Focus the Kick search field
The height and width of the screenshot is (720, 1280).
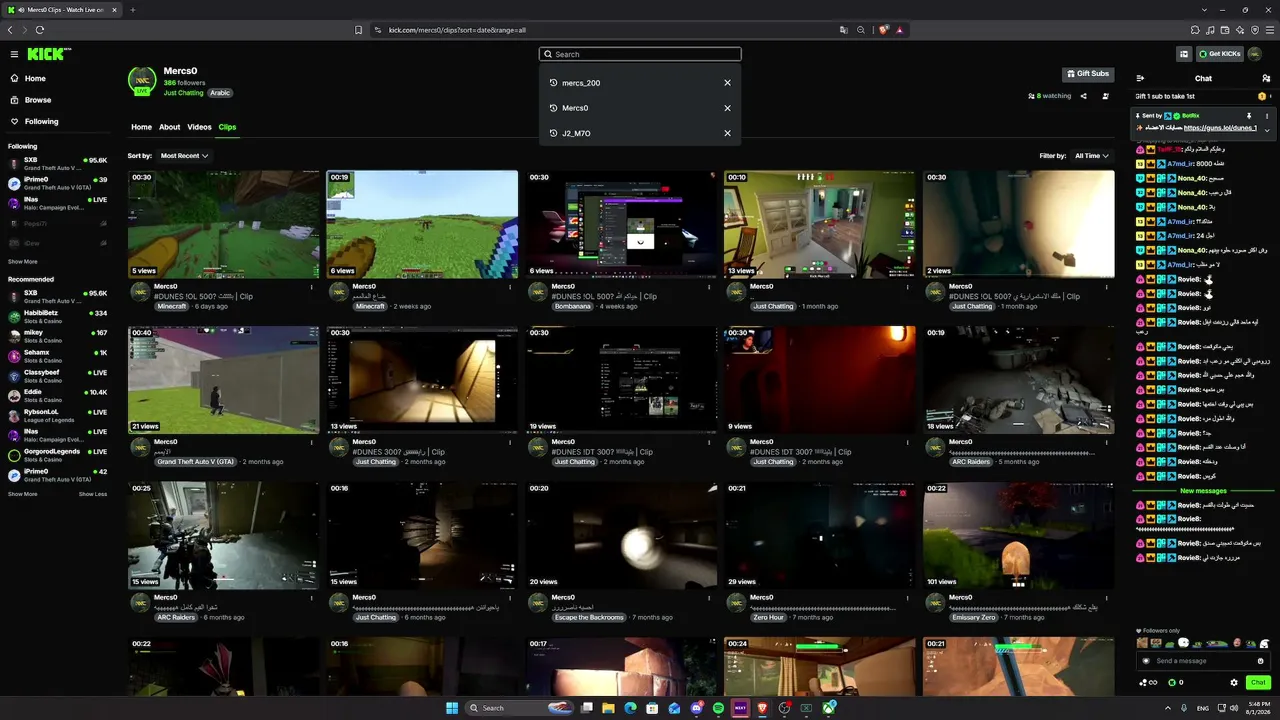pyautogui.click(x=640, y=54)
